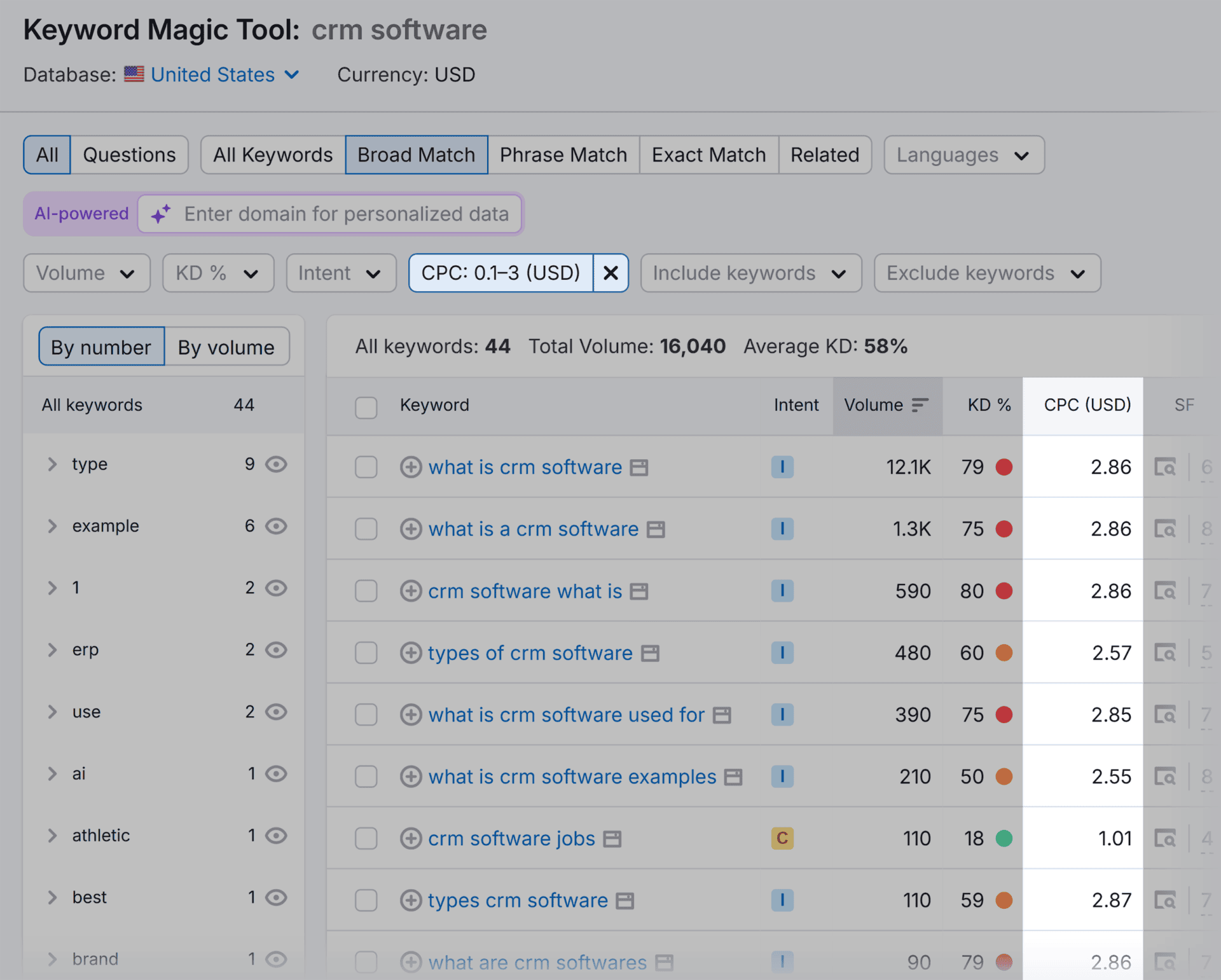Toggle eye icon for the 'erp' group
1221x980 pixels.
[x=276, y=650]
